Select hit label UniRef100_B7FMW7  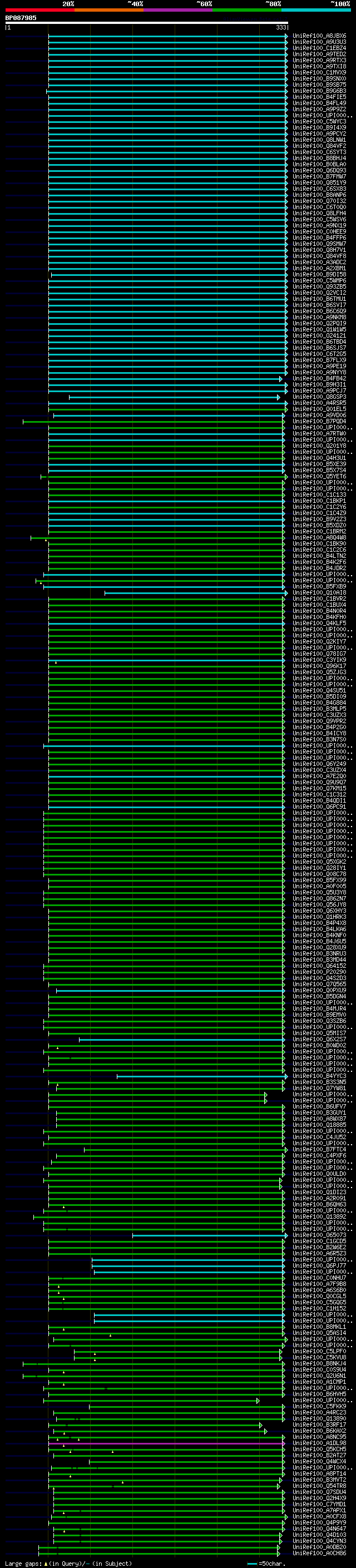319,176
